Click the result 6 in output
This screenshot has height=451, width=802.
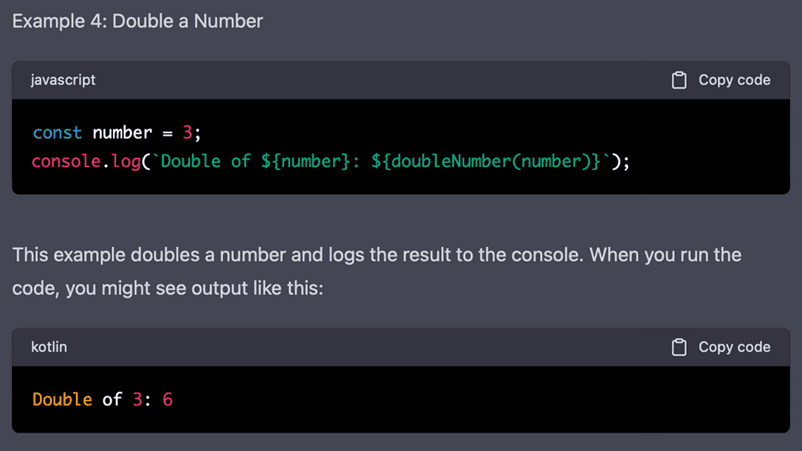pos(168,399)
